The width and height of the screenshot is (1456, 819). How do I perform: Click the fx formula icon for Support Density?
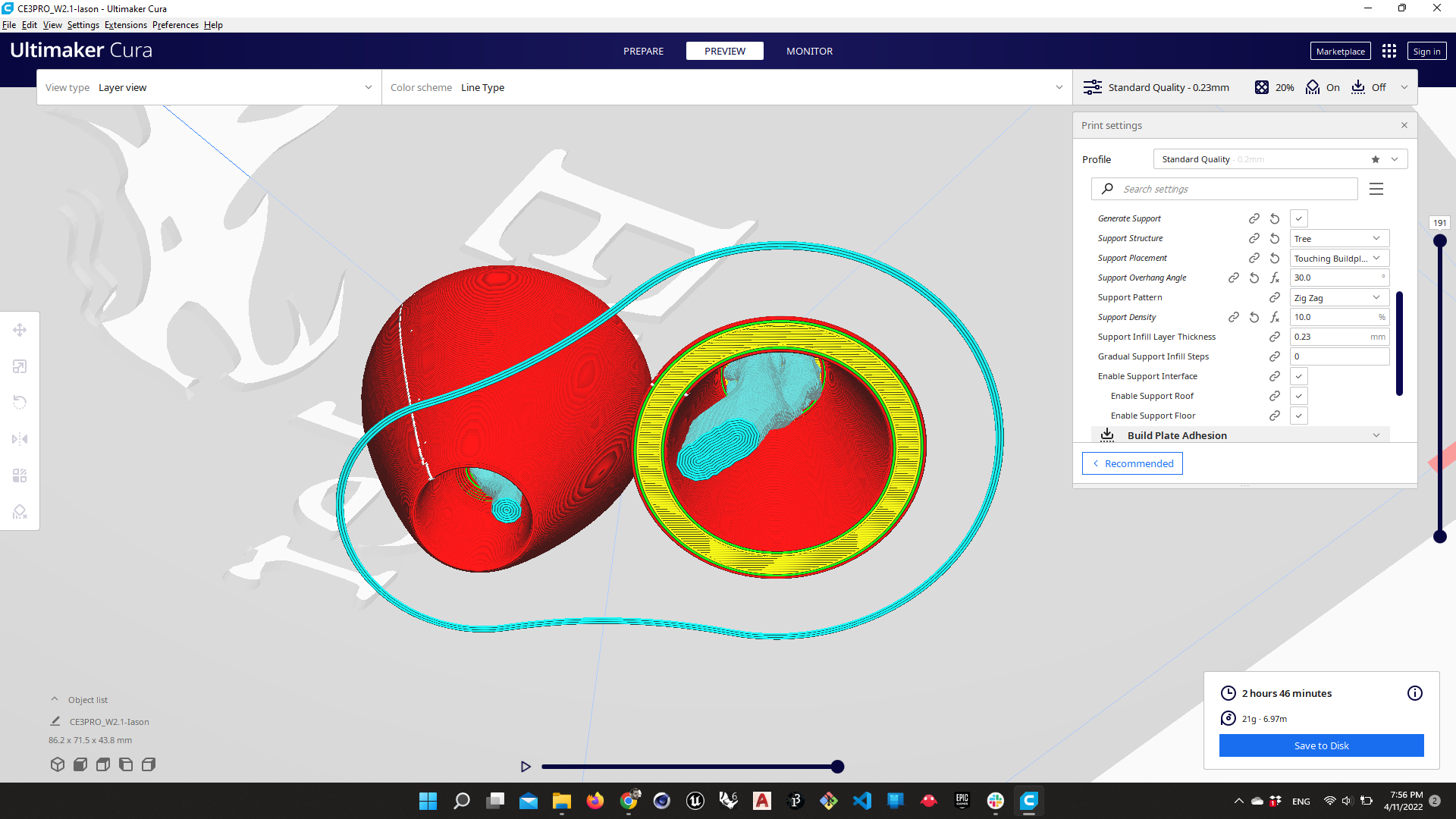point(1275,317)
